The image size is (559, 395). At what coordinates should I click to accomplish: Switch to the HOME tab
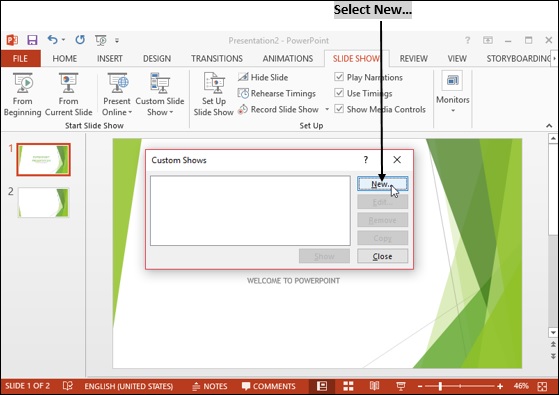point(65,58)
